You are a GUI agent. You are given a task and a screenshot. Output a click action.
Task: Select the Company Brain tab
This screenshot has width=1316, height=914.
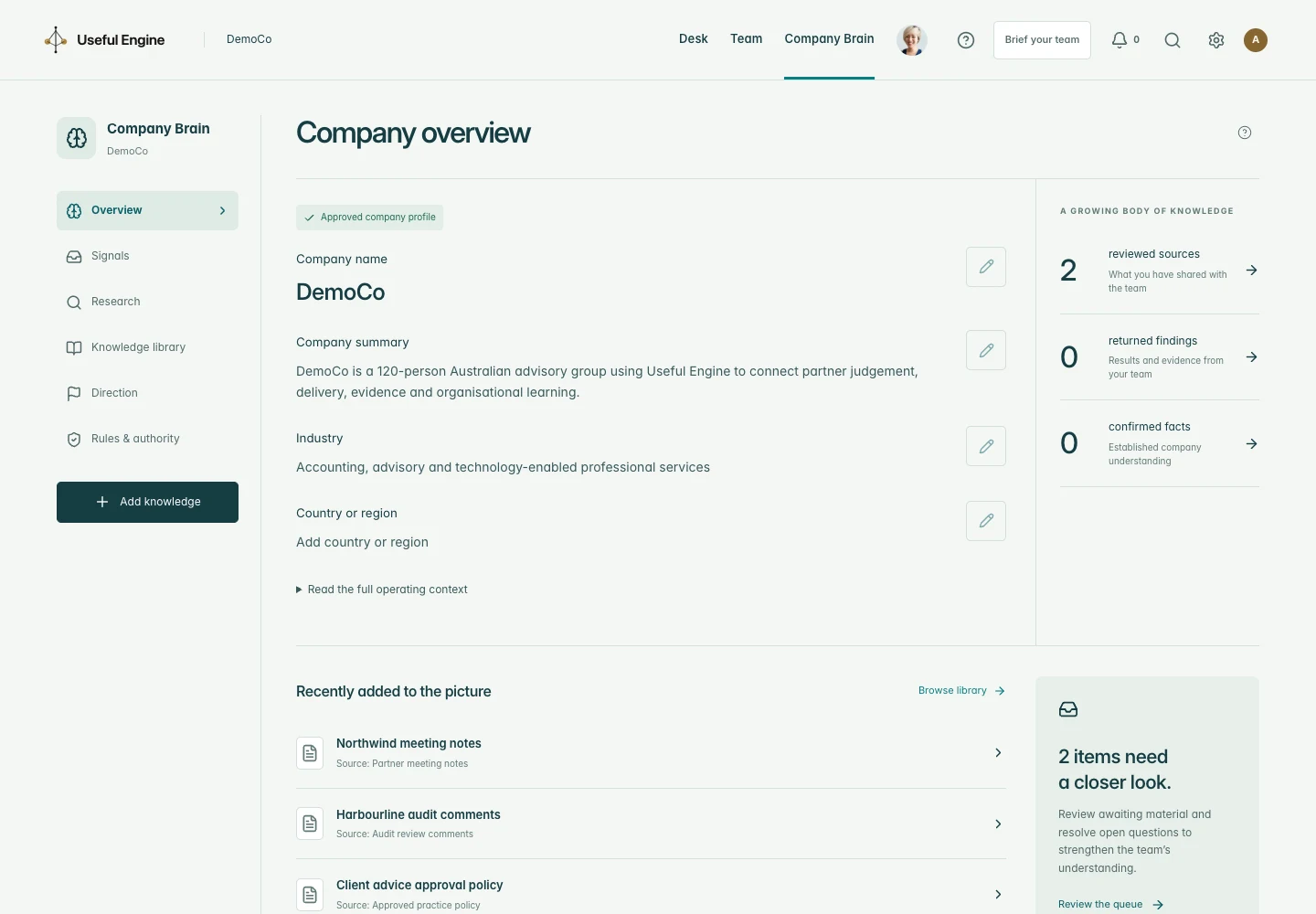(830, 39)
